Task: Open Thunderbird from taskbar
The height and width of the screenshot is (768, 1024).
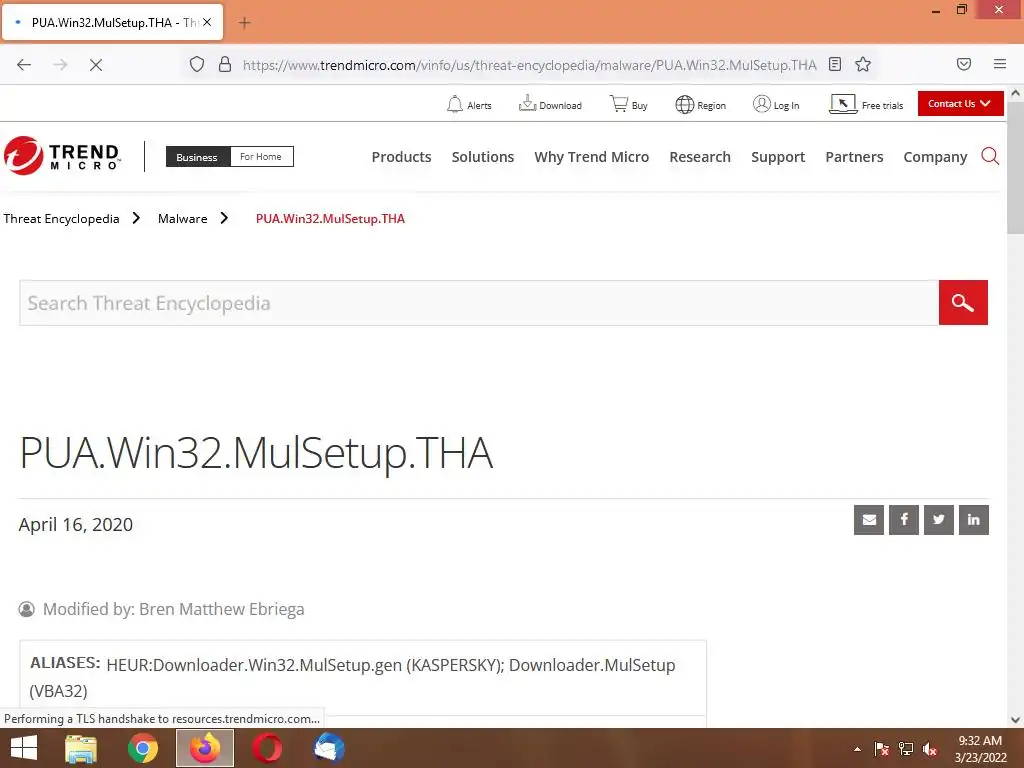Action: (x=329, y=748)
